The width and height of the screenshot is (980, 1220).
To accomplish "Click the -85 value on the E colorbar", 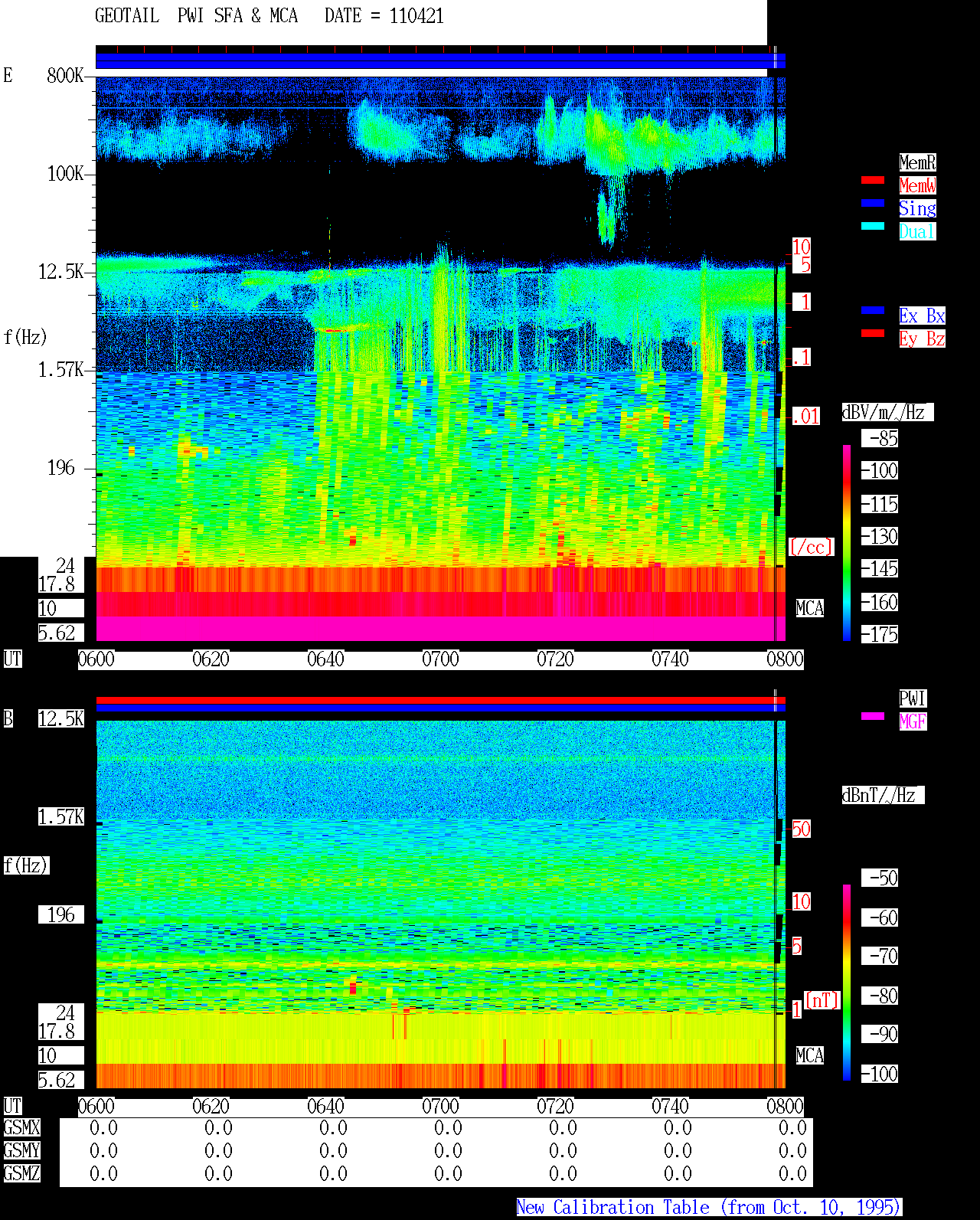I will 880,439.
